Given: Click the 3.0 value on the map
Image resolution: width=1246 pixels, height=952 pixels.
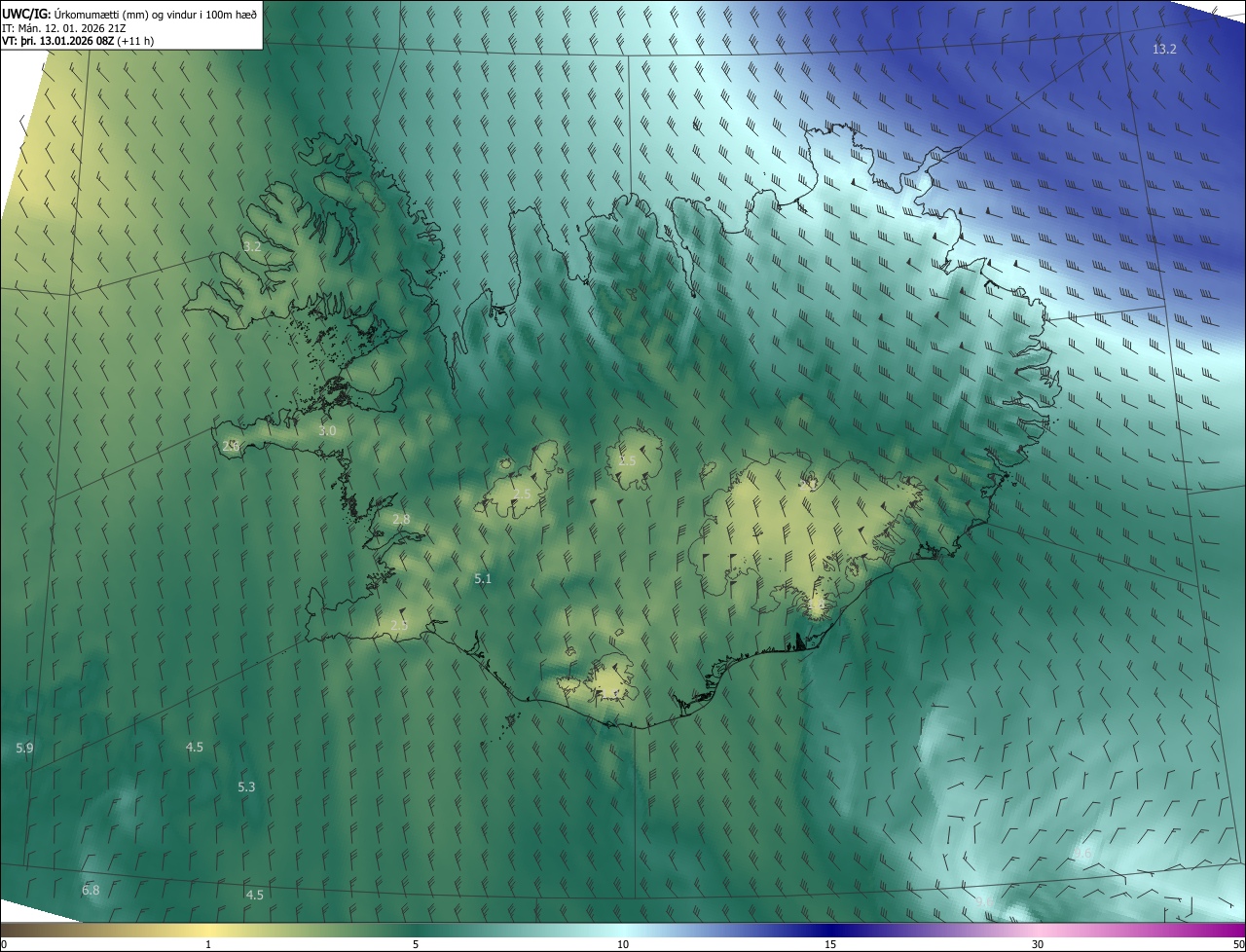Looking at the screenshot, I should coord(327,430).
